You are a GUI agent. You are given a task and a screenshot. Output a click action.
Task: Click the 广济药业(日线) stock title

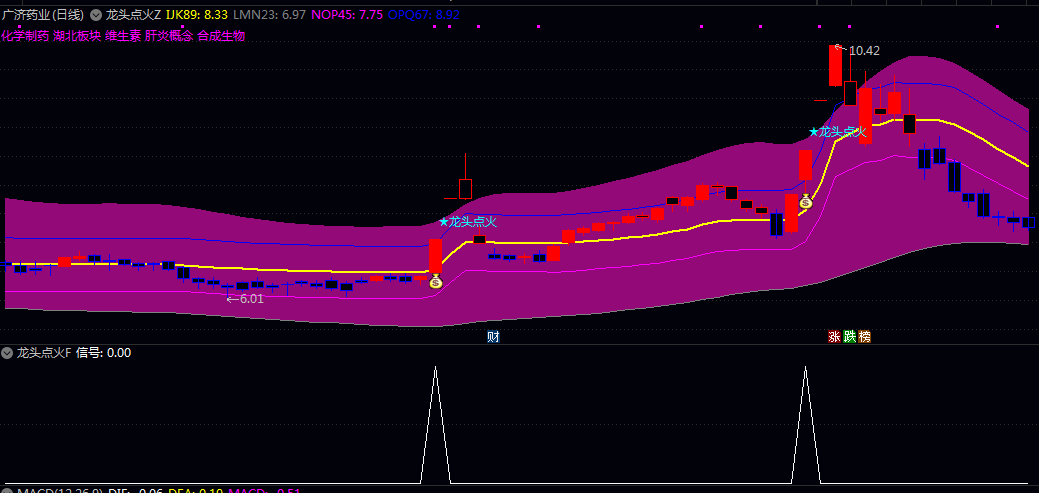pos(43,15)
